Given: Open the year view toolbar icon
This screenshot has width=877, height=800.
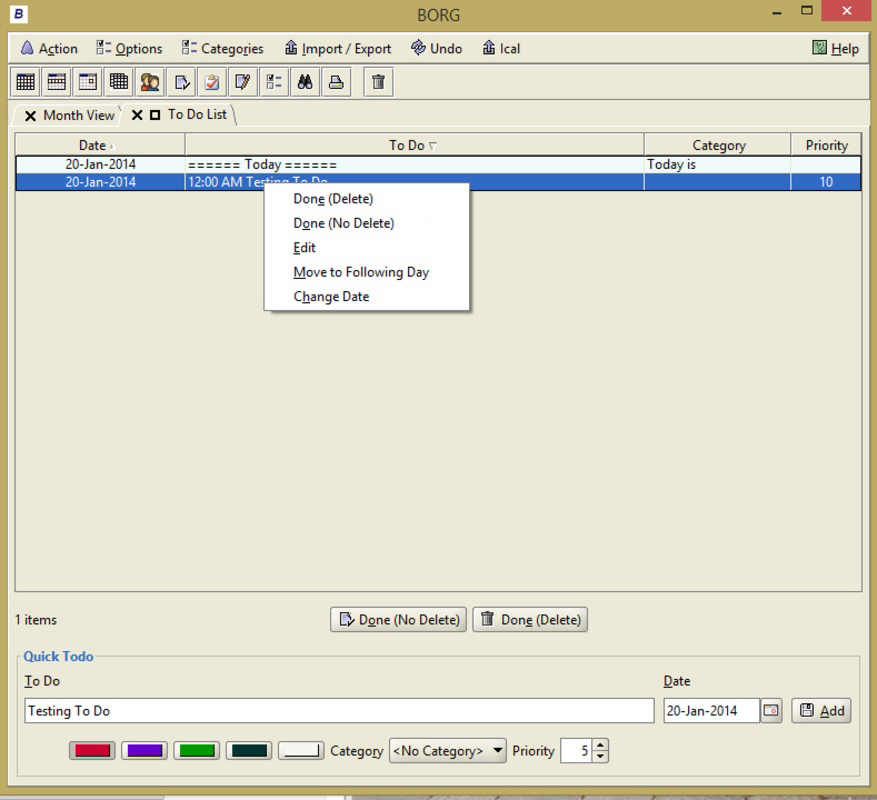Looking at the screenshot, I should (x=119, y=82).
